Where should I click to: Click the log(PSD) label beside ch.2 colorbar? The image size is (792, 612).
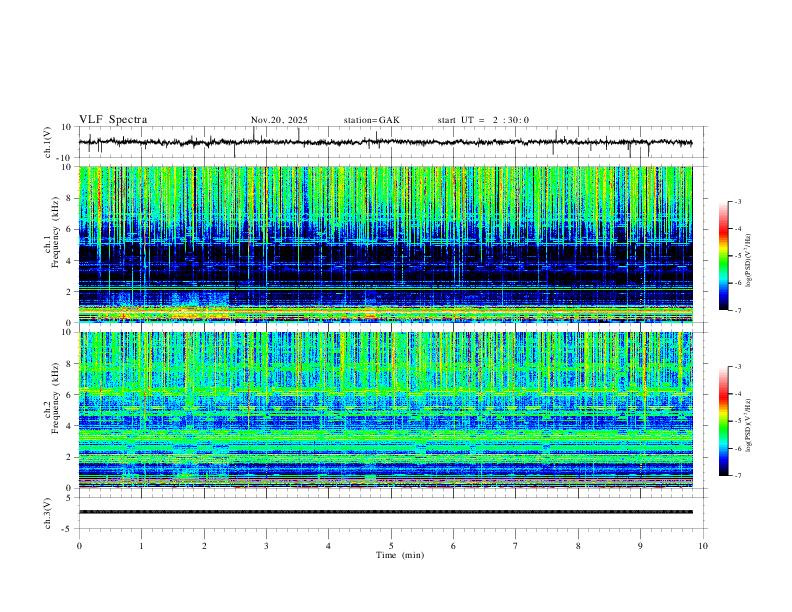point(748,425)
